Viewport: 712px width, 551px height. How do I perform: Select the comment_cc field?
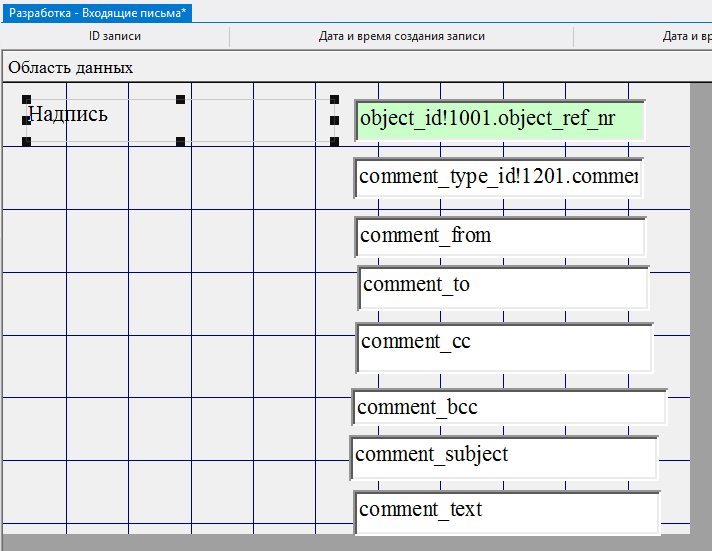503,346
